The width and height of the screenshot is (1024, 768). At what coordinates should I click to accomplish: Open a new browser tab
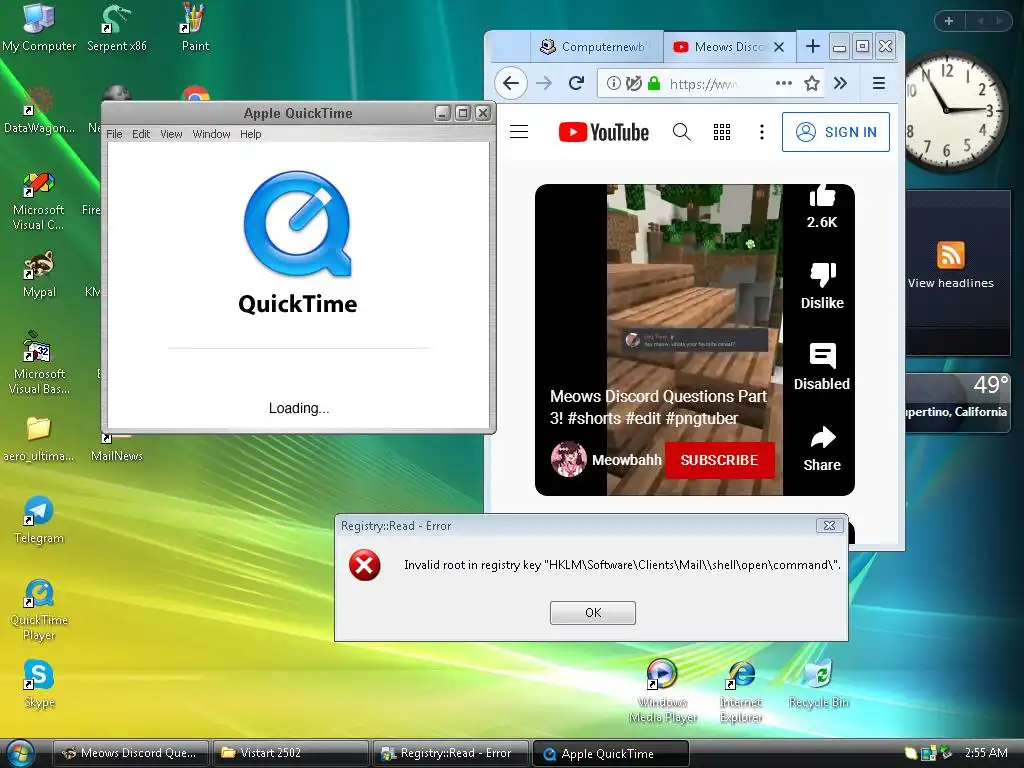(812, 46)
